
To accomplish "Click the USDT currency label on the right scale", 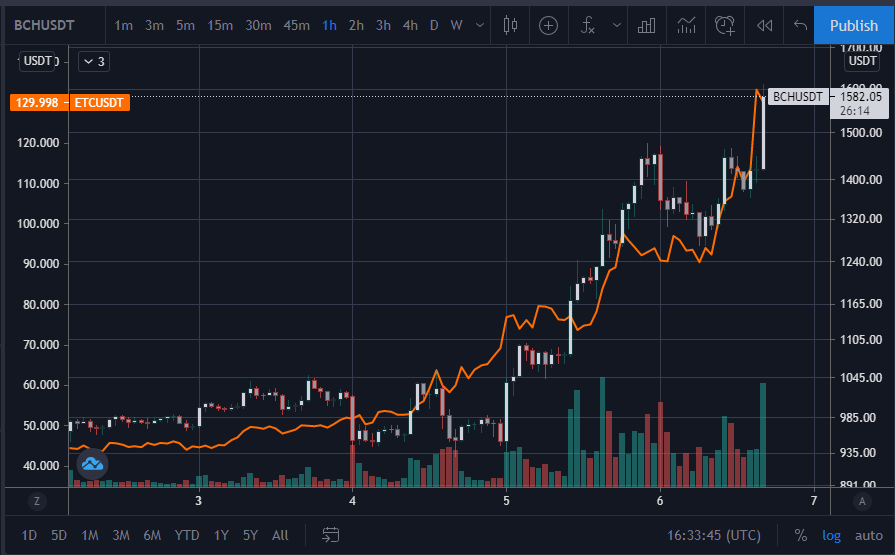I will point(862,61).
